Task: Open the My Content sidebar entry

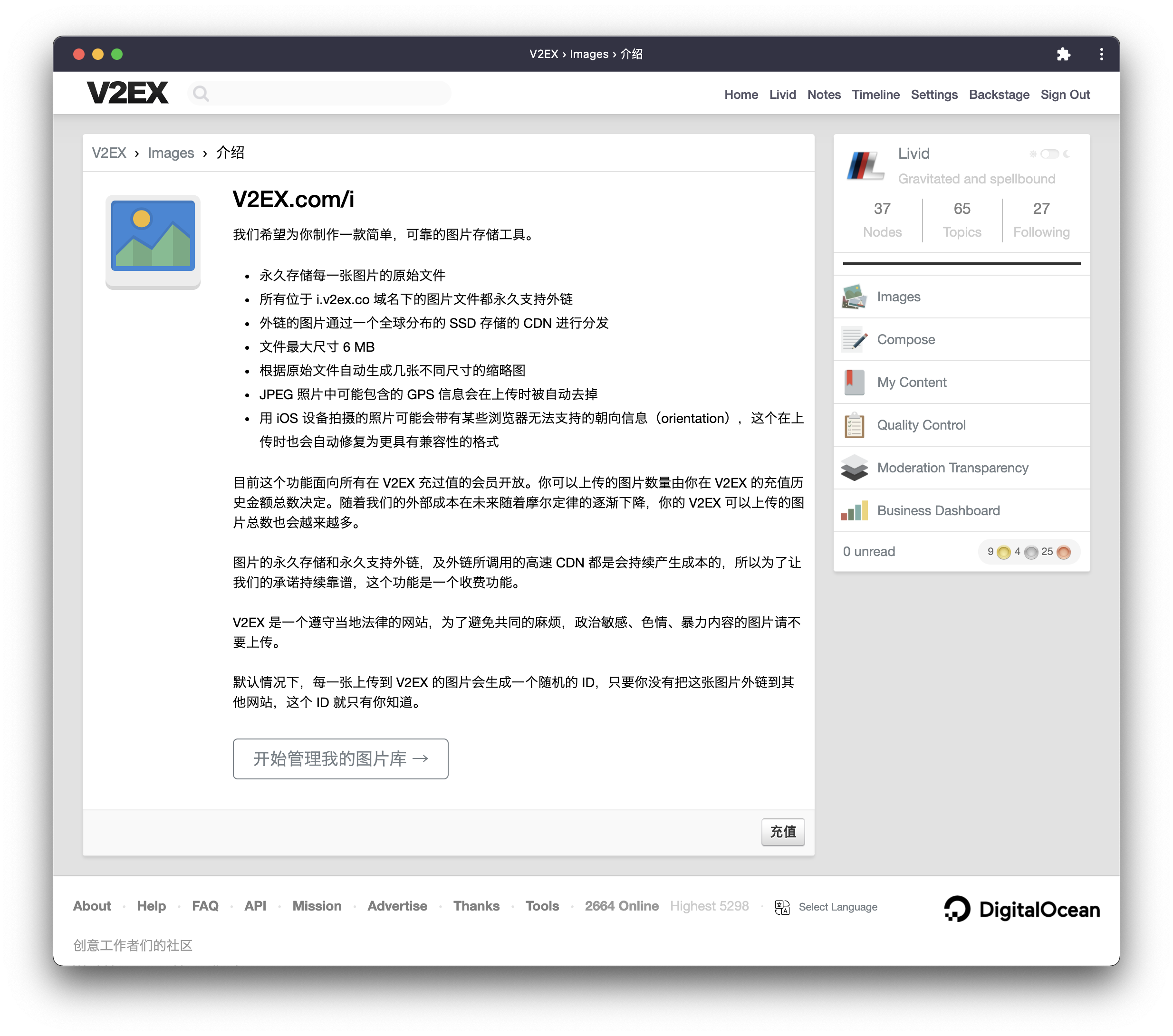Action: point(962,382)
